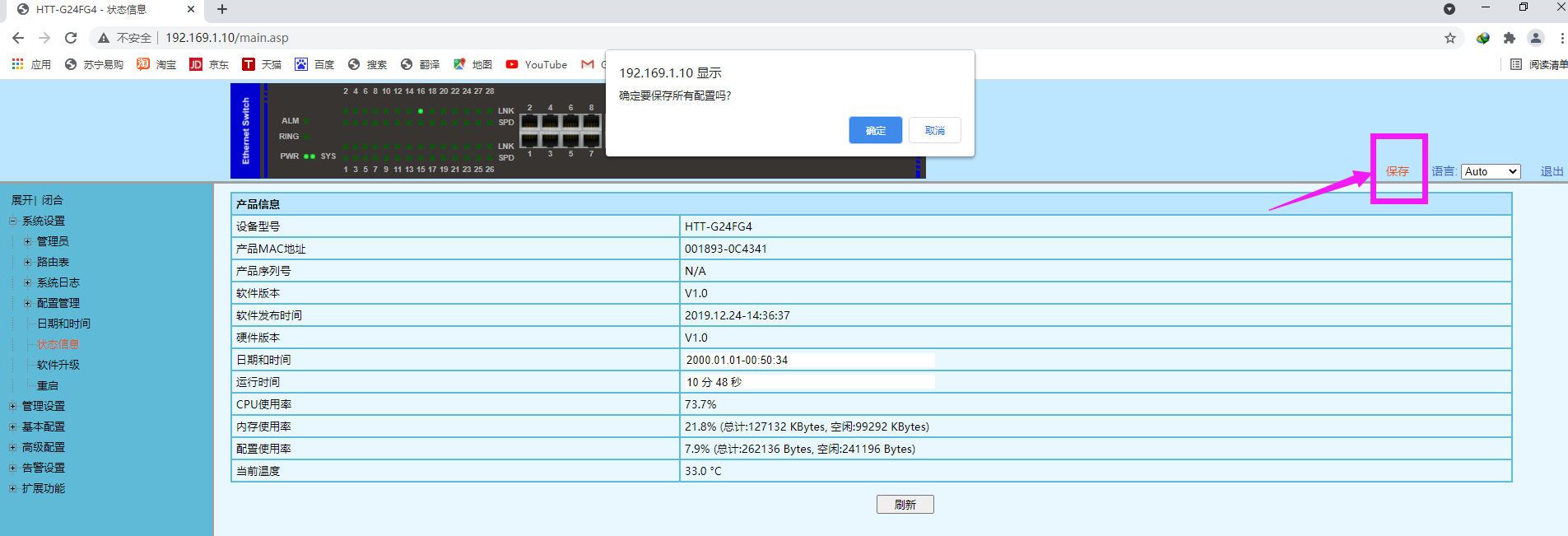The height and width of the screenshot is (536, 1568).
Task: Open the 百度 bookmark
Action: pos(314,64)
